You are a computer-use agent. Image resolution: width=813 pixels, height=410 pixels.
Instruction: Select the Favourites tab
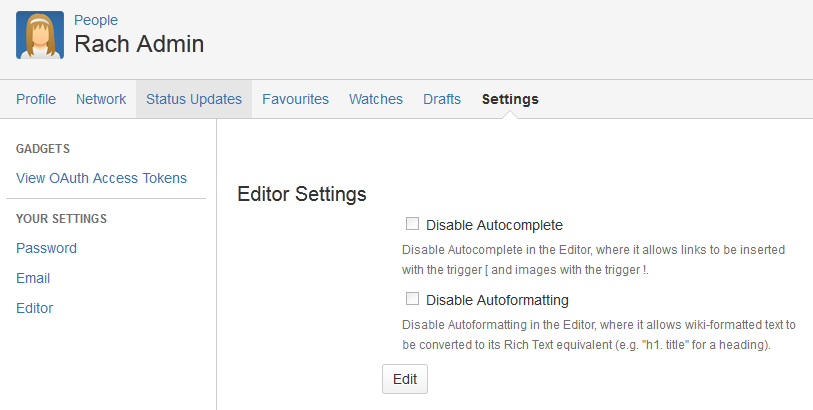296,99
